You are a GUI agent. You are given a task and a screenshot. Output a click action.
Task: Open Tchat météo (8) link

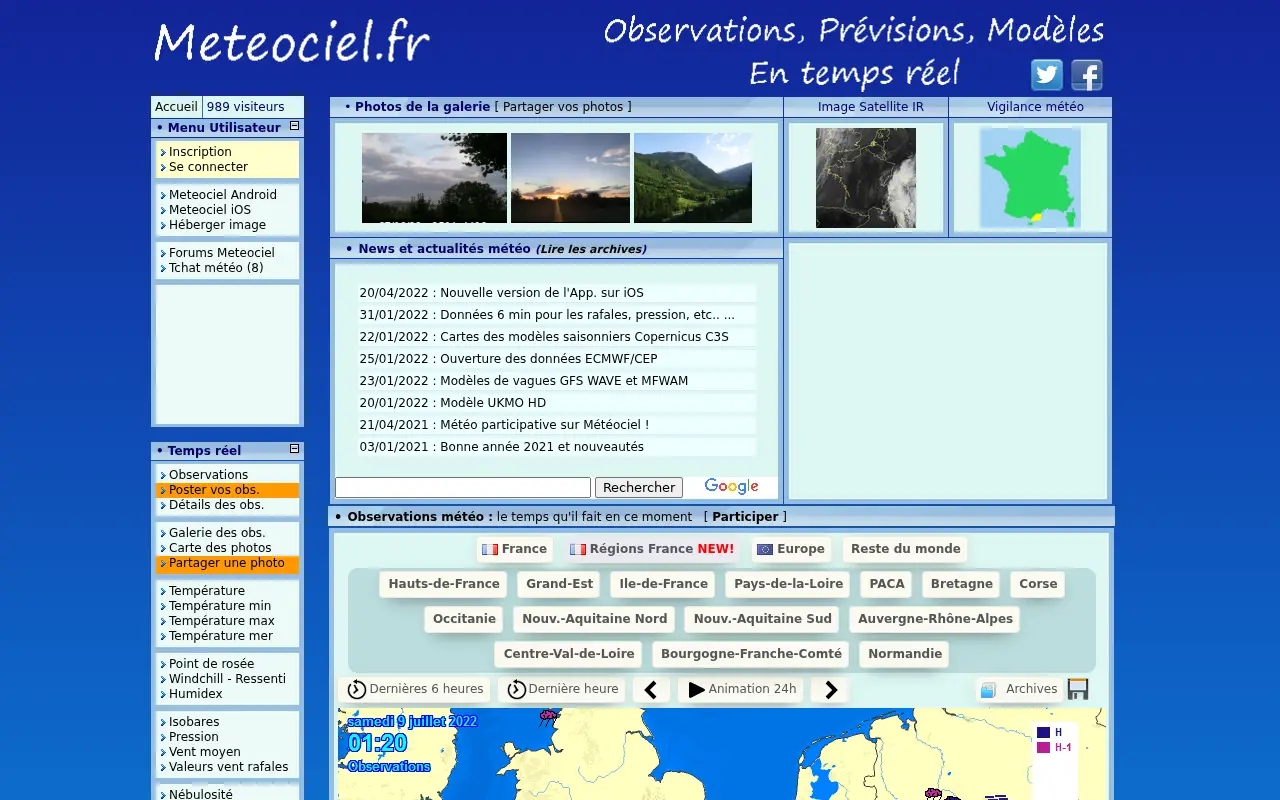[x=216, y=268]
